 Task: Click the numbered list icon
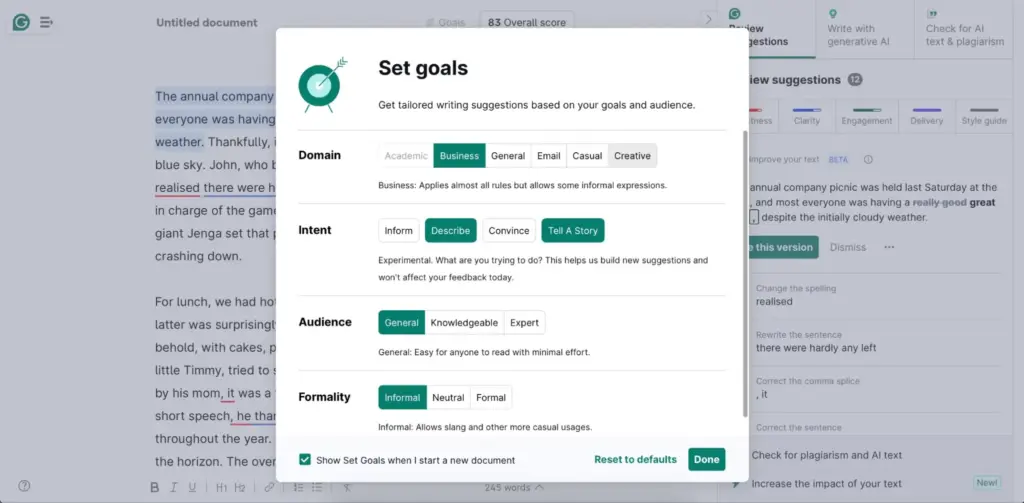point(298,487)
